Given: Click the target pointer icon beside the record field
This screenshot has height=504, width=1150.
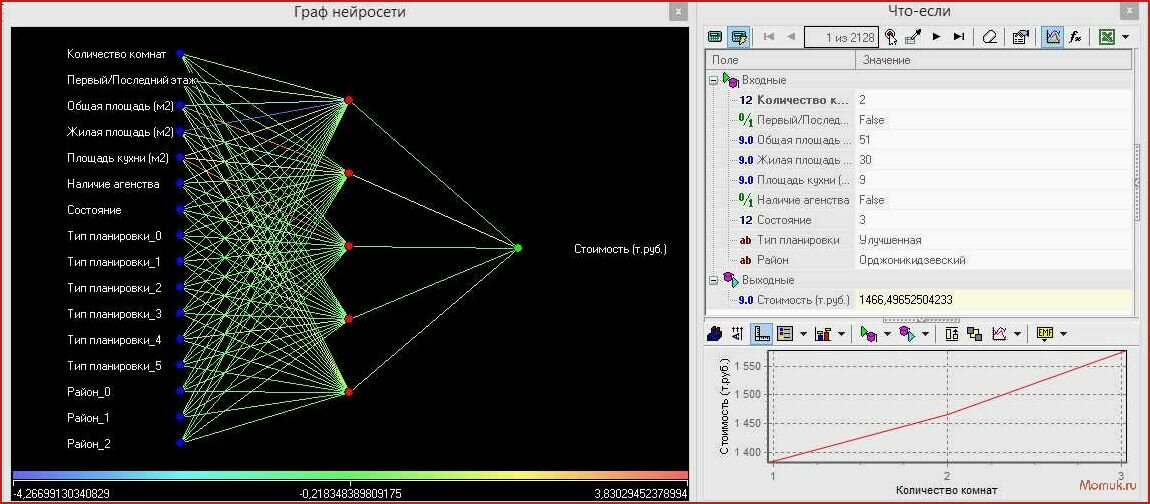Looking at the screenshot, I should [x=890, y=37].
